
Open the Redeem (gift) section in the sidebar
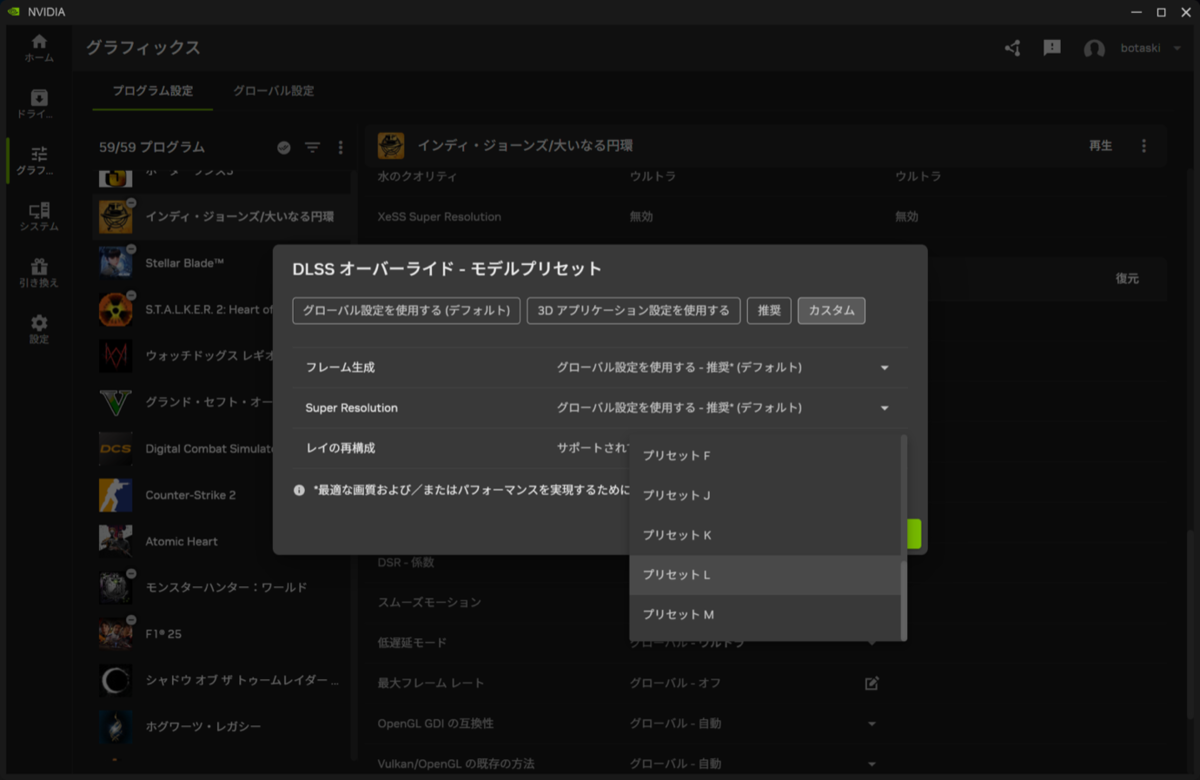pos(38,274)
